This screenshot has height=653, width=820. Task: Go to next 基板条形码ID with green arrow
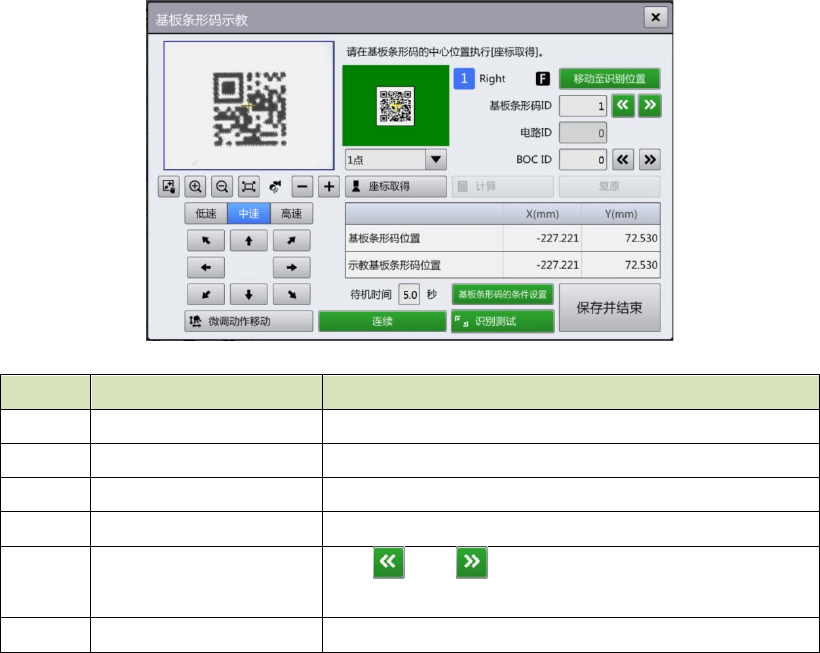[x=650, y=105]
